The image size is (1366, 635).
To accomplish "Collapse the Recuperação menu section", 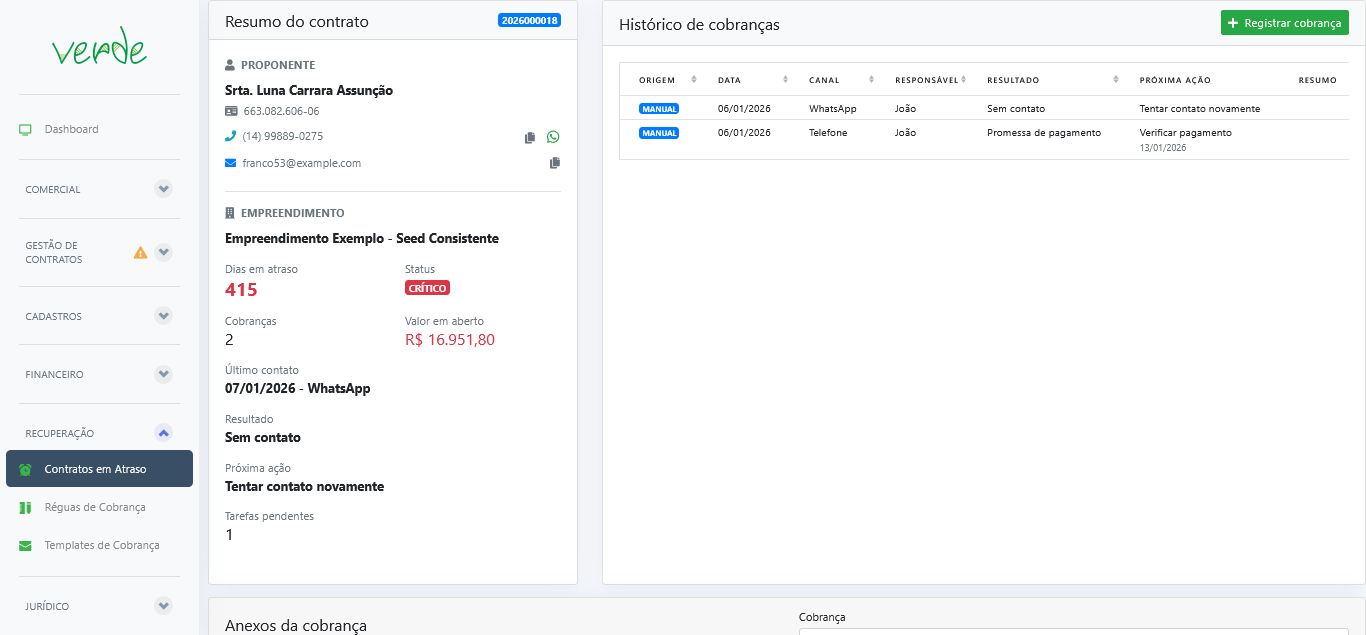I will pyautogui.click(x=164, y=433).
